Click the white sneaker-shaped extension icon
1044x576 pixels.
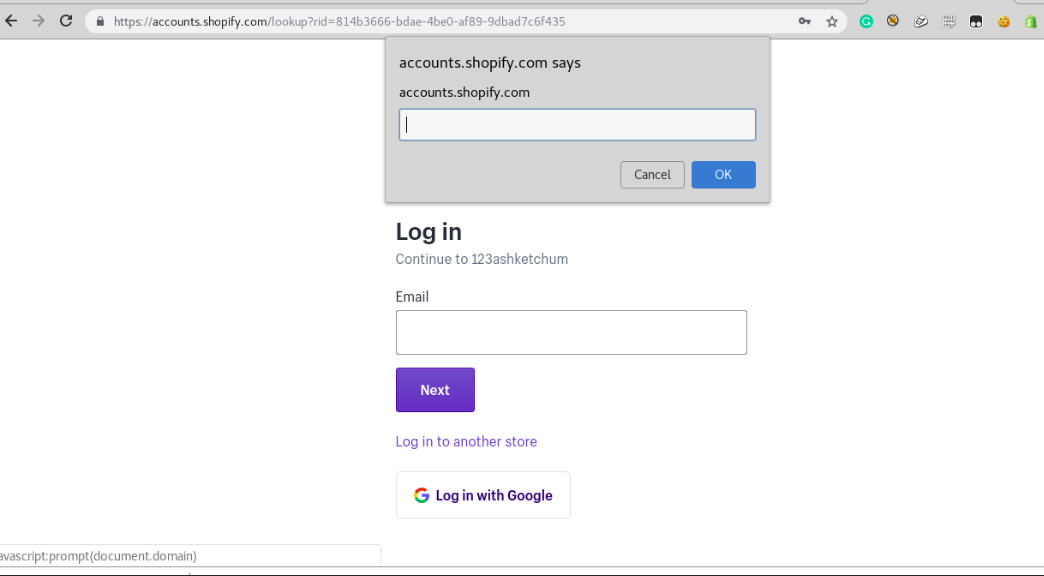point(921,21)
